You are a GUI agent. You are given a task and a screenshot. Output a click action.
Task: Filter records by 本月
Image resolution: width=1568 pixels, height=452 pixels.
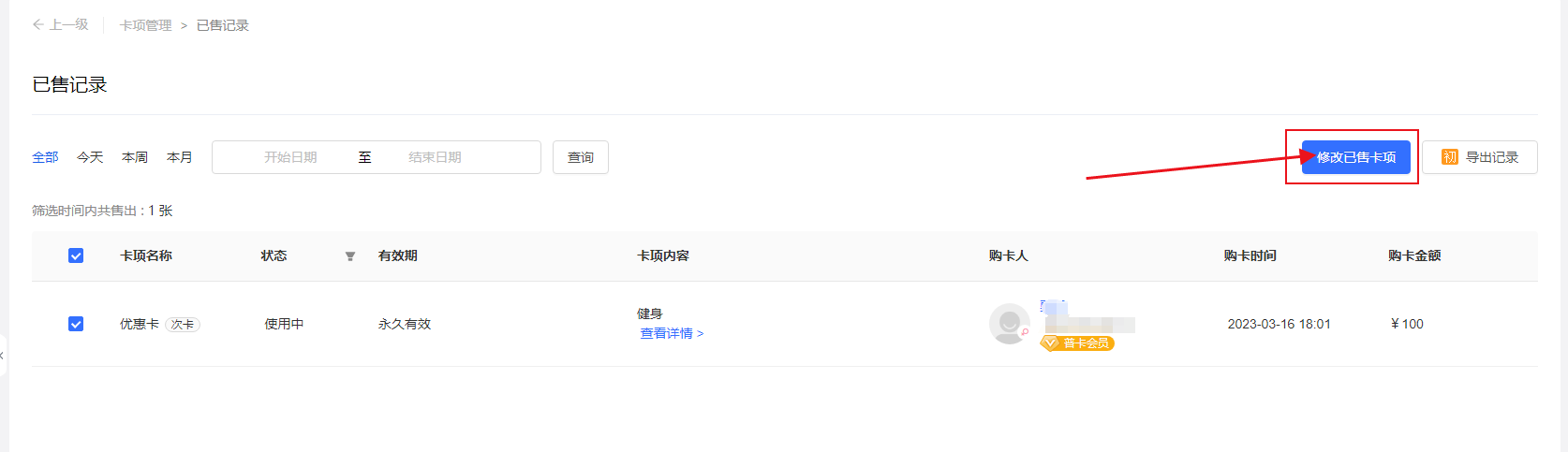pos(180,157)
